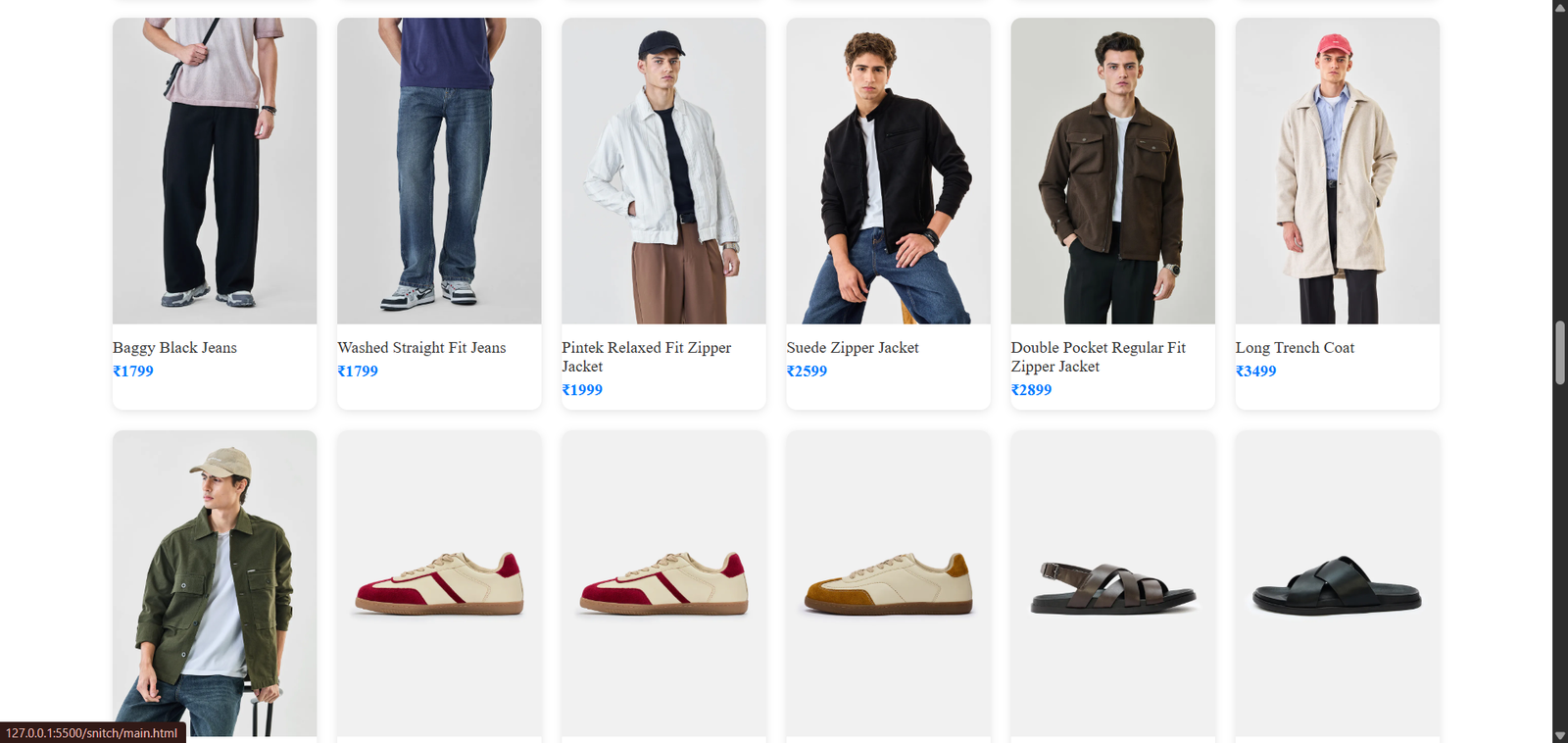Select the white Pintek zipper jacket image
The height and width of the screenshot is (743, 1568).
[x=662, y=171]
